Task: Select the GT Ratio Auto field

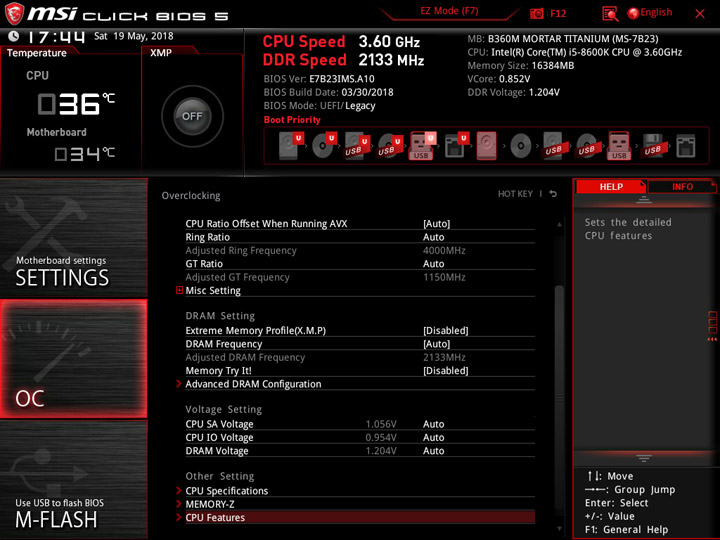Action: pos(433,264)
